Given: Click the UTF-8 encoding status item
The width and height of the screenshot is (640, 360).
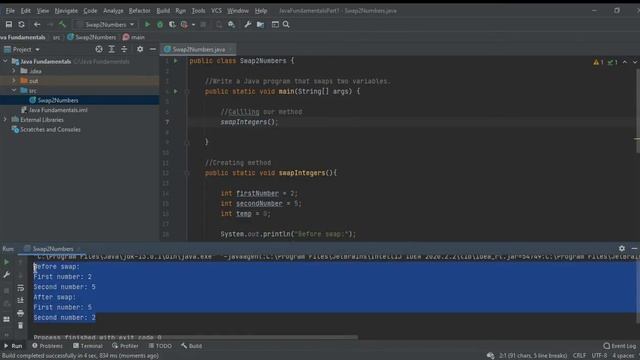Looking at the screenshot, I should click(600, 356).
